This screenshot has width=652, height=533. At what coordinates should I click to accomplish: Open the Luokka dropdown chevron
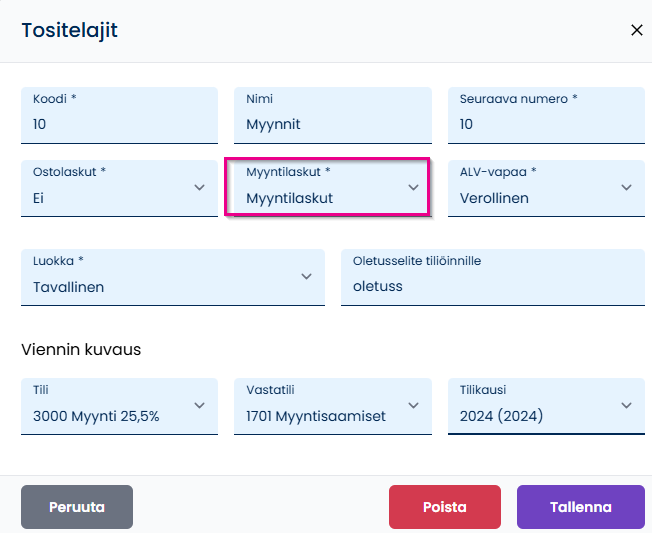click(306, 276)
